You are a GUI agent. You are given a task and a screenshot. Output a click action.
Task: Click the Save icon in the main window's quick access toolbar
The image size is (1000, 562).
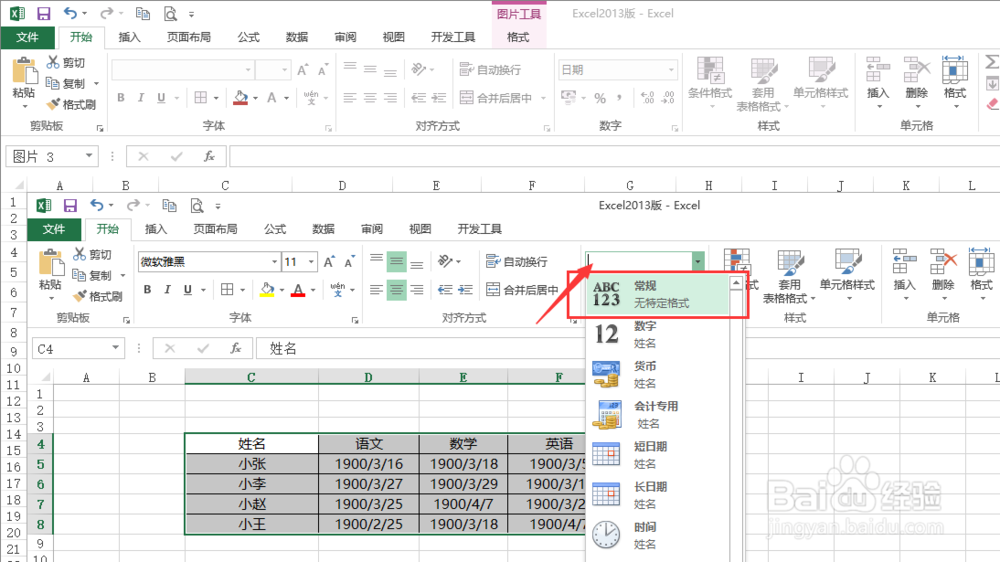[x=43, y=13]
